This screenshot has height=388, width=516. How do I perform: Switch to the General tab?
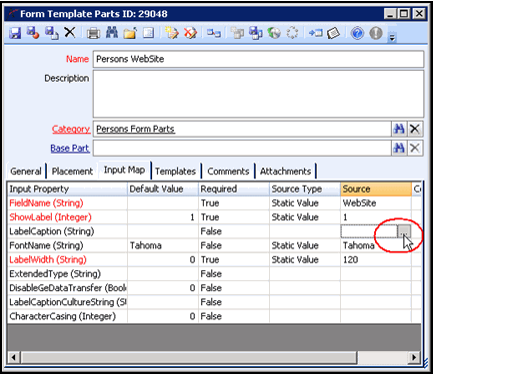tap(26, 171)
